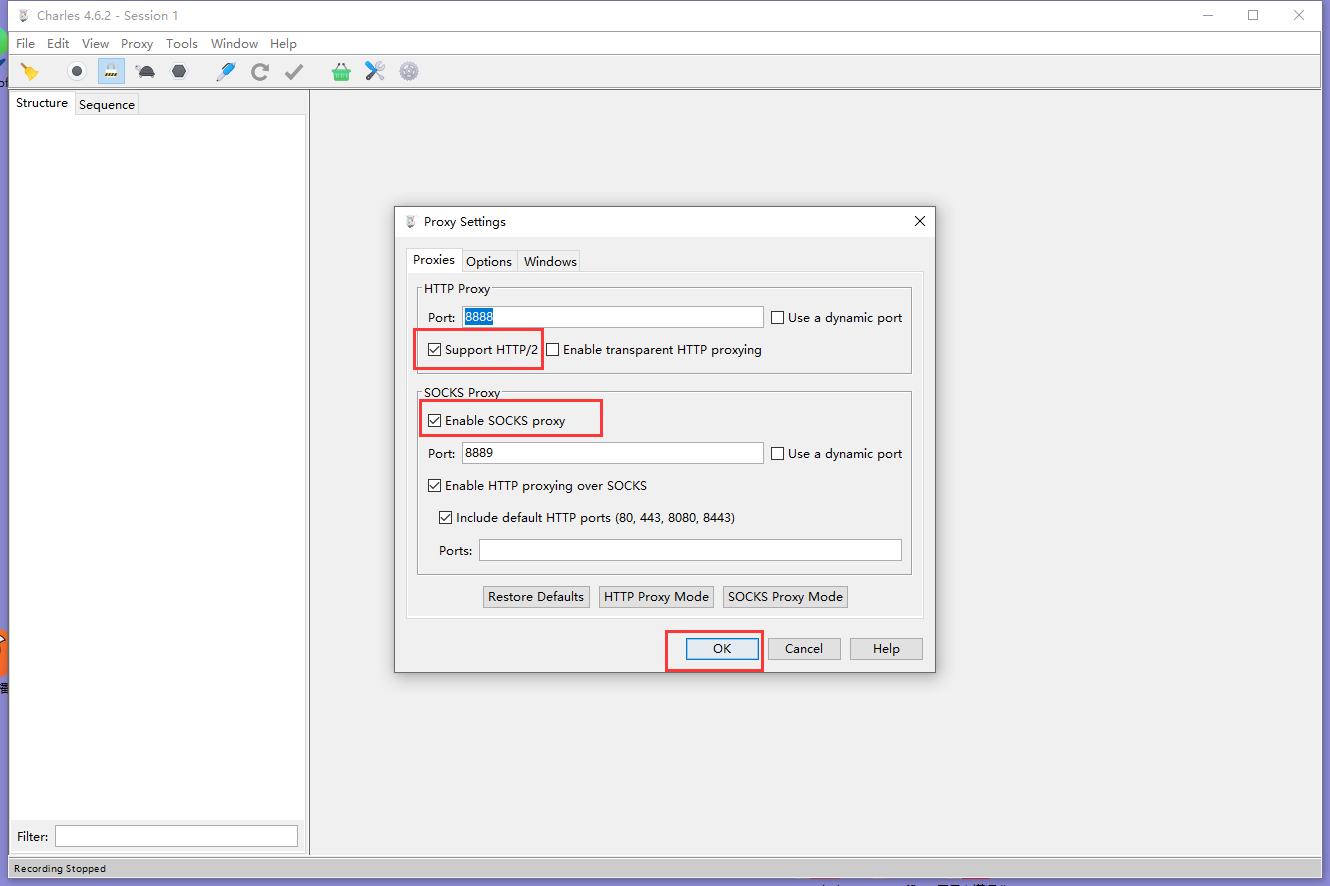Click Proxy Settings dialog title icon
This screenshot has width=1330, height=886.
[x=410, y=221]
